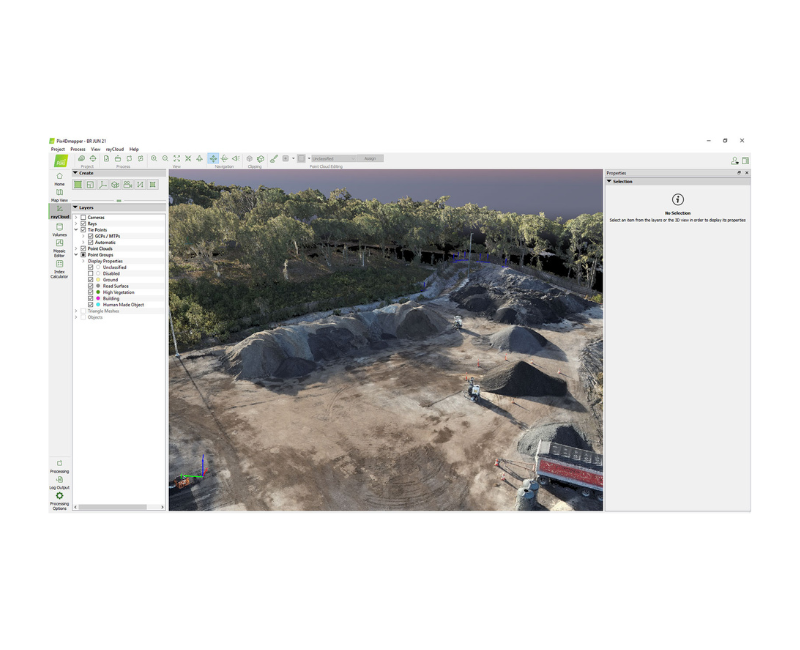Enable the Cameras layer checkbox

click(x=83, y=217)
